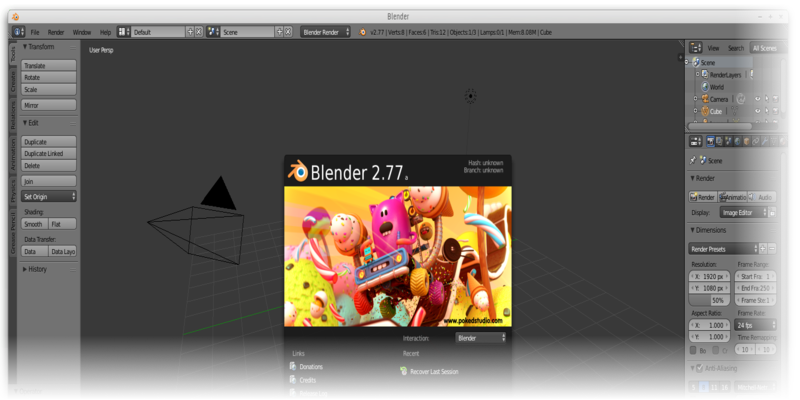Screen dimensions: 800x400
Task: Click the outliner horizontal scrollbar
Action: tap(720, 126)
